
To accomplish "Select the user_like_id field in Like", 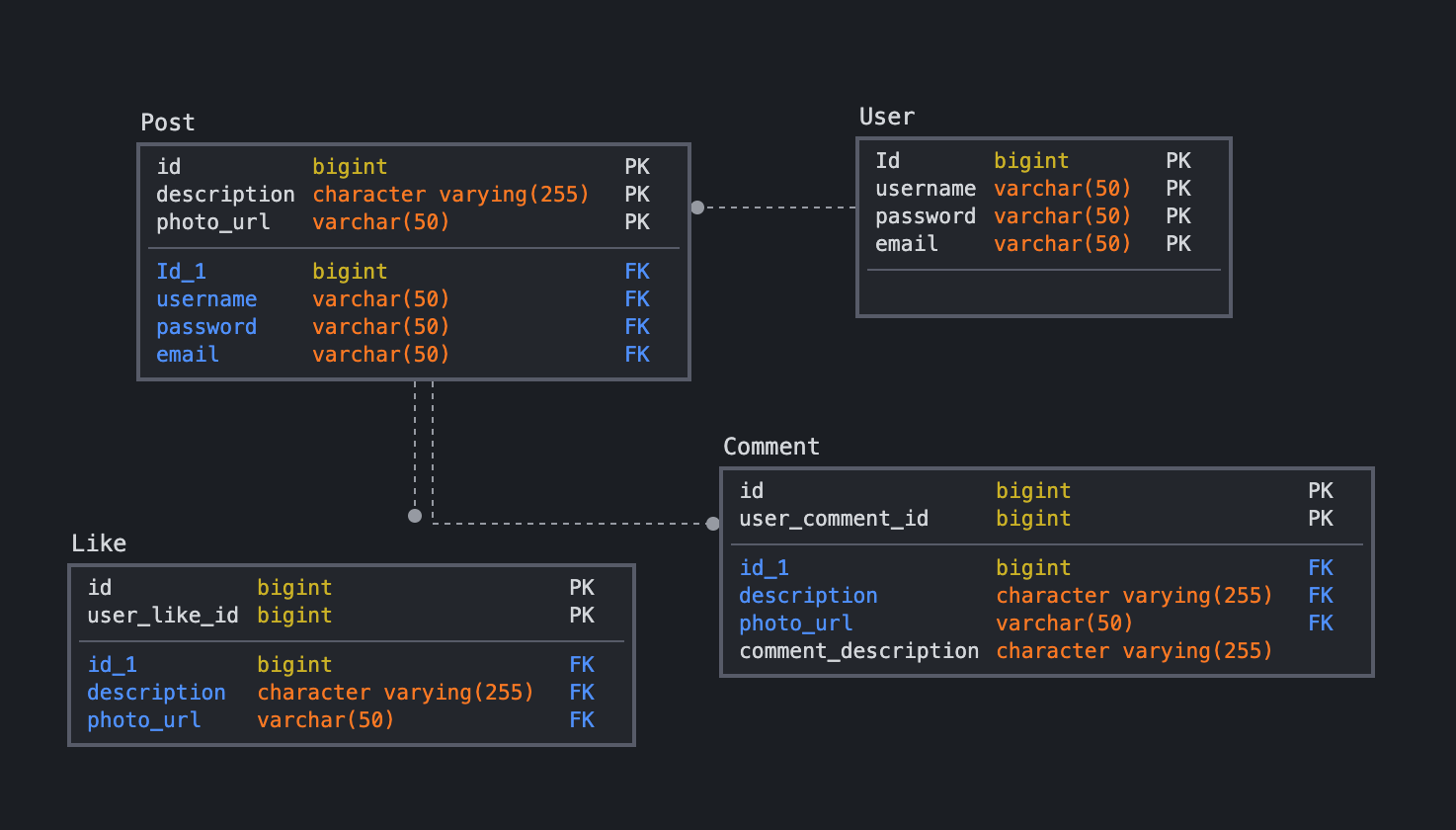I will [162, 615].
